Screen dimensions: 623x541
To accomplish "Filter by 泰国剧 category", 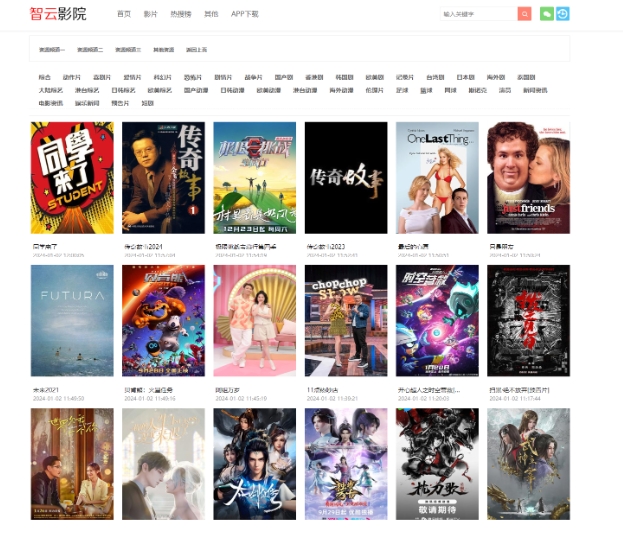I will click(526, 77).
